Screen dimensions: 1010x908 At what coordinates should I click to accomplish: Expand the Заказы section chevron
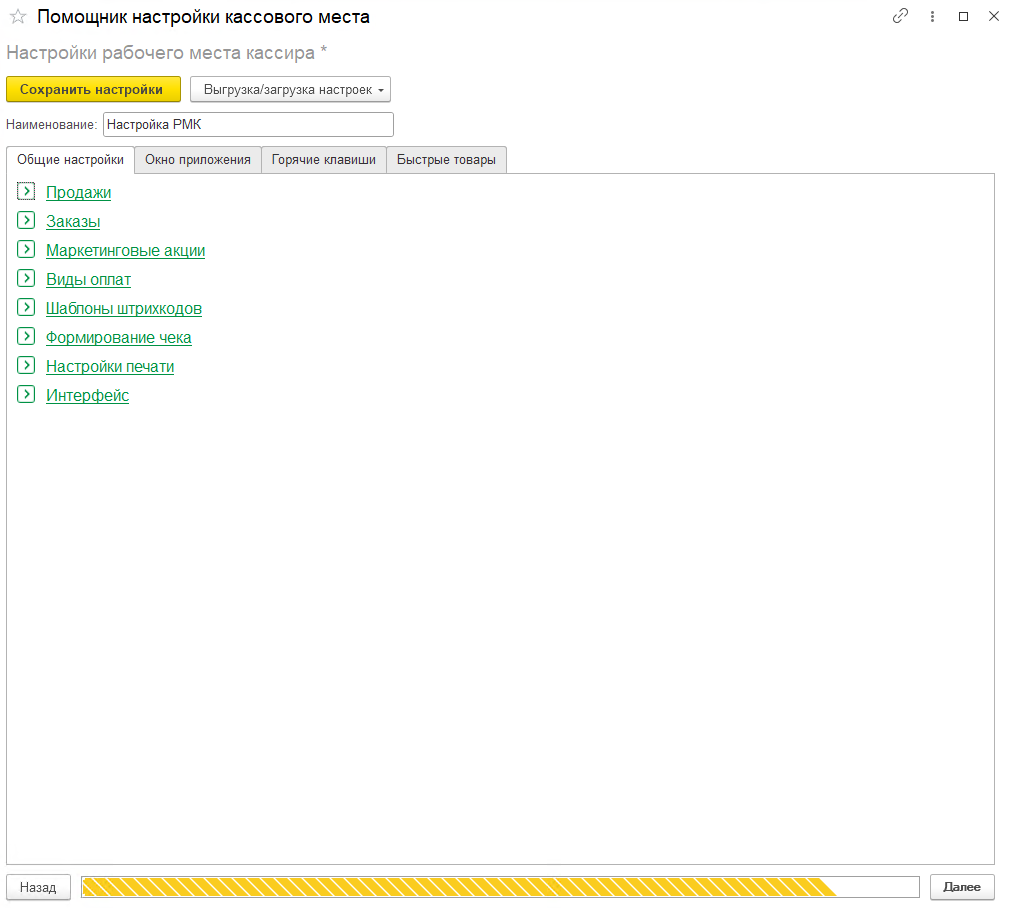click(x=26, y=221)
